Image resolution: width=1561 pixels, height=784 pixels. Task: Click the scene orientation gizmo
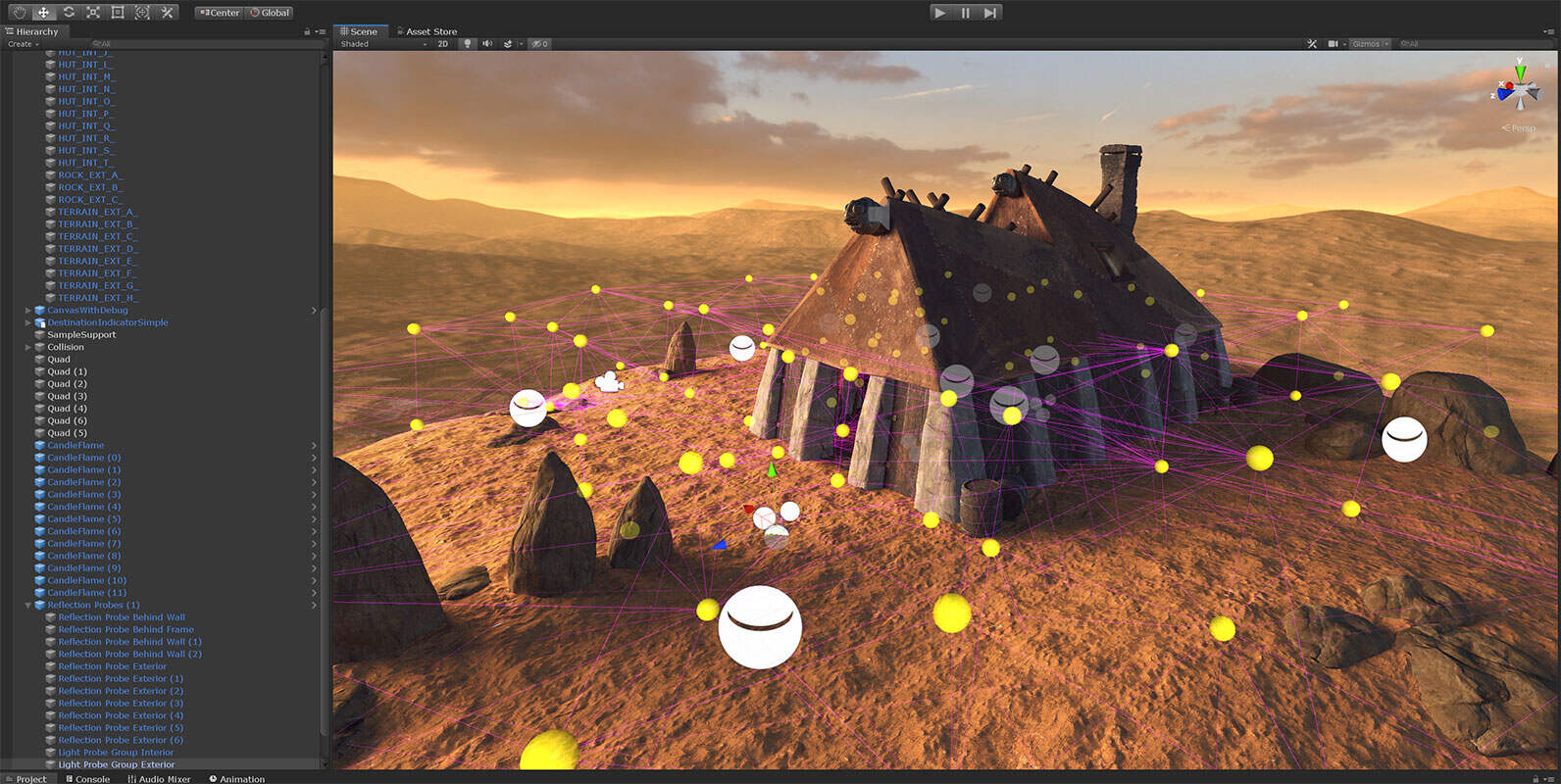[1518, 90]
